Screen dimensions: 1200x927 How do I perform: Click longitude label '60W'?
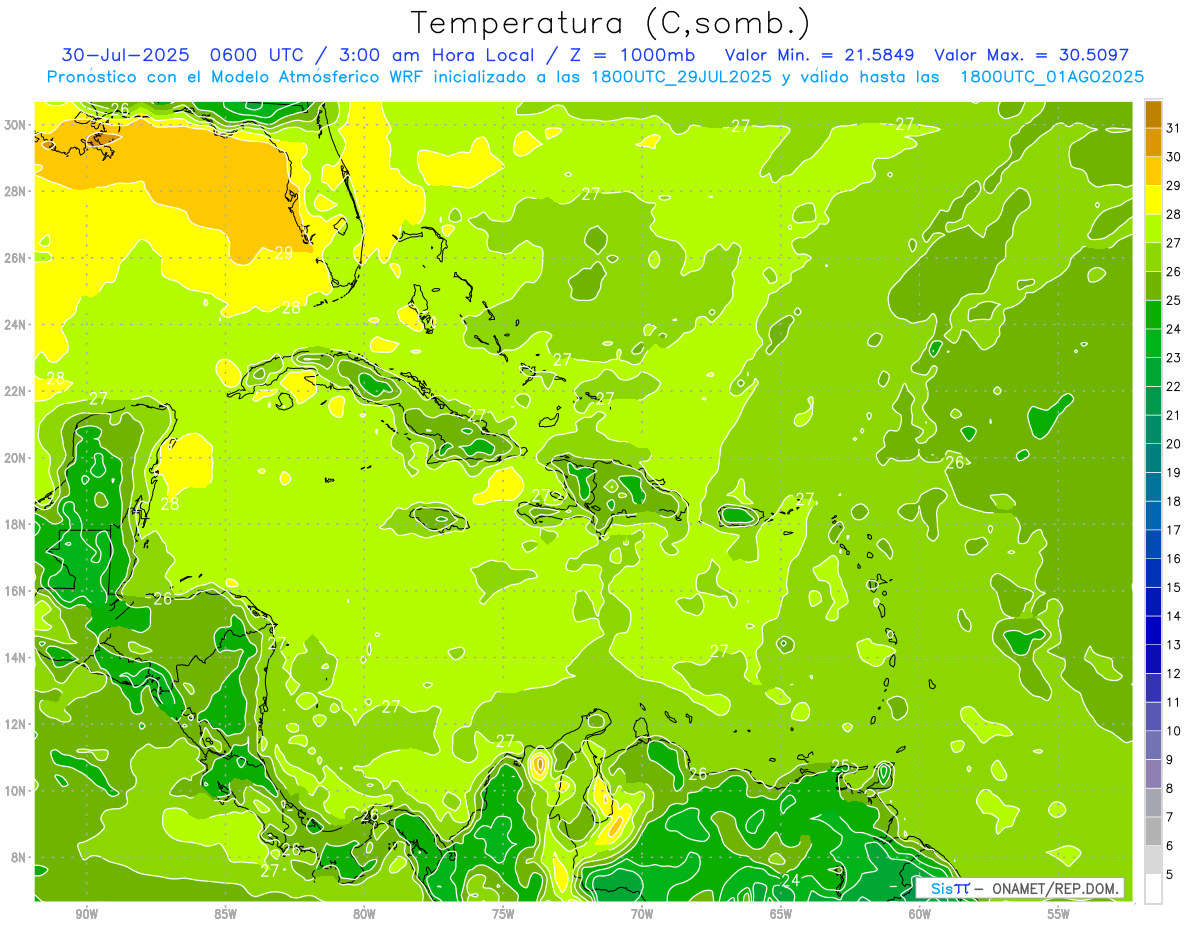920,913
